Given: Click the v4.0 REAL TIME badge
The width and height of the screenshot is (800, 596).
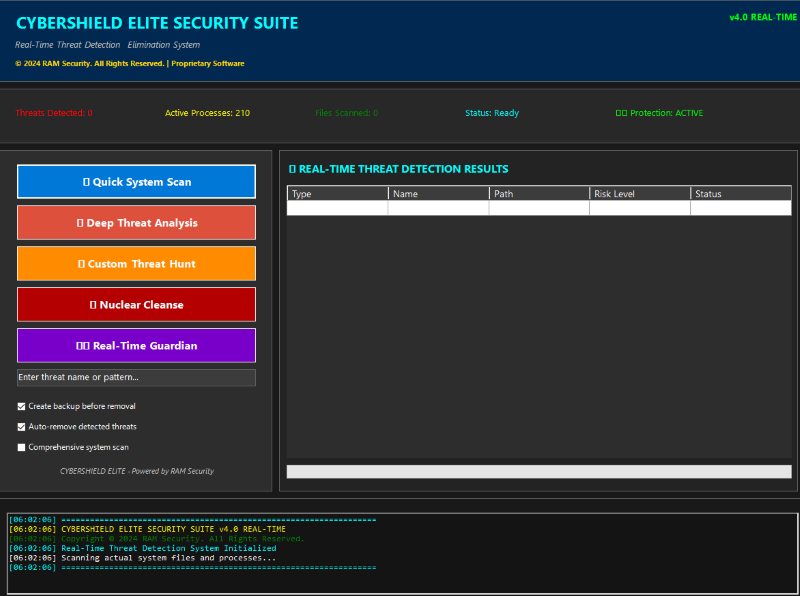Looking at the screenshot, I should coord(764,18).
